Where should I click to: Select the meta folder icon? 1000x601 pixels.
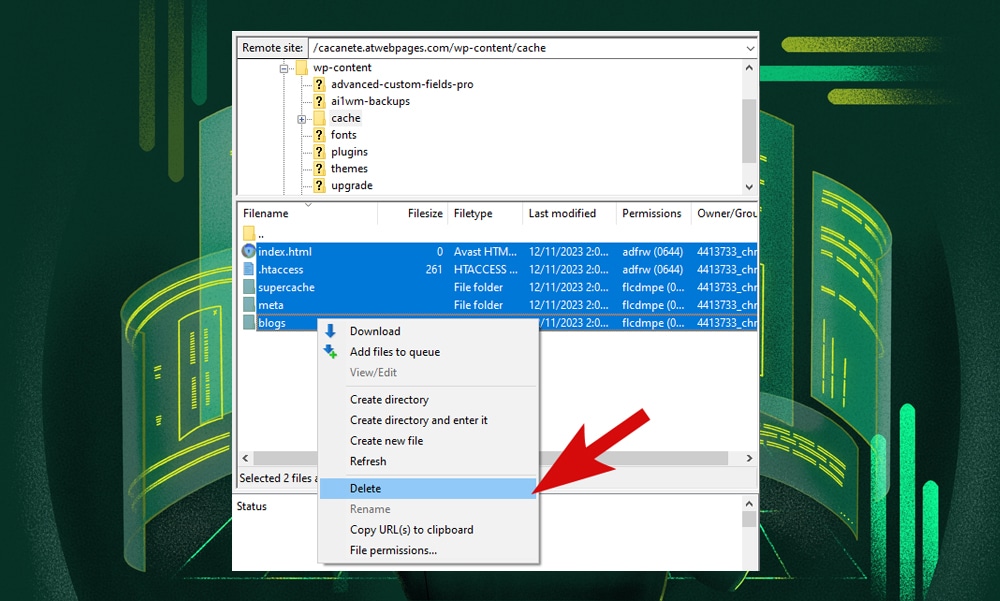(248, 305)
